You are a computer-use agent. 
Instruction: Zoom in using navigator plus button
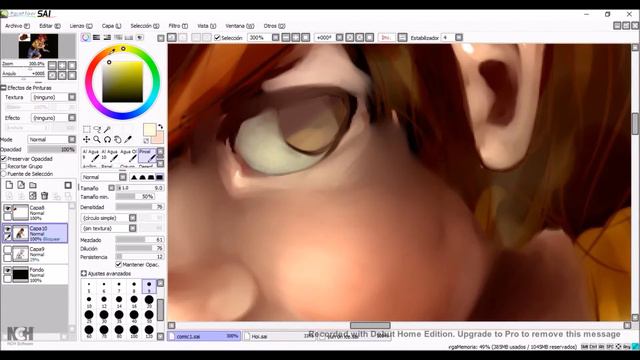coord(62,65)
